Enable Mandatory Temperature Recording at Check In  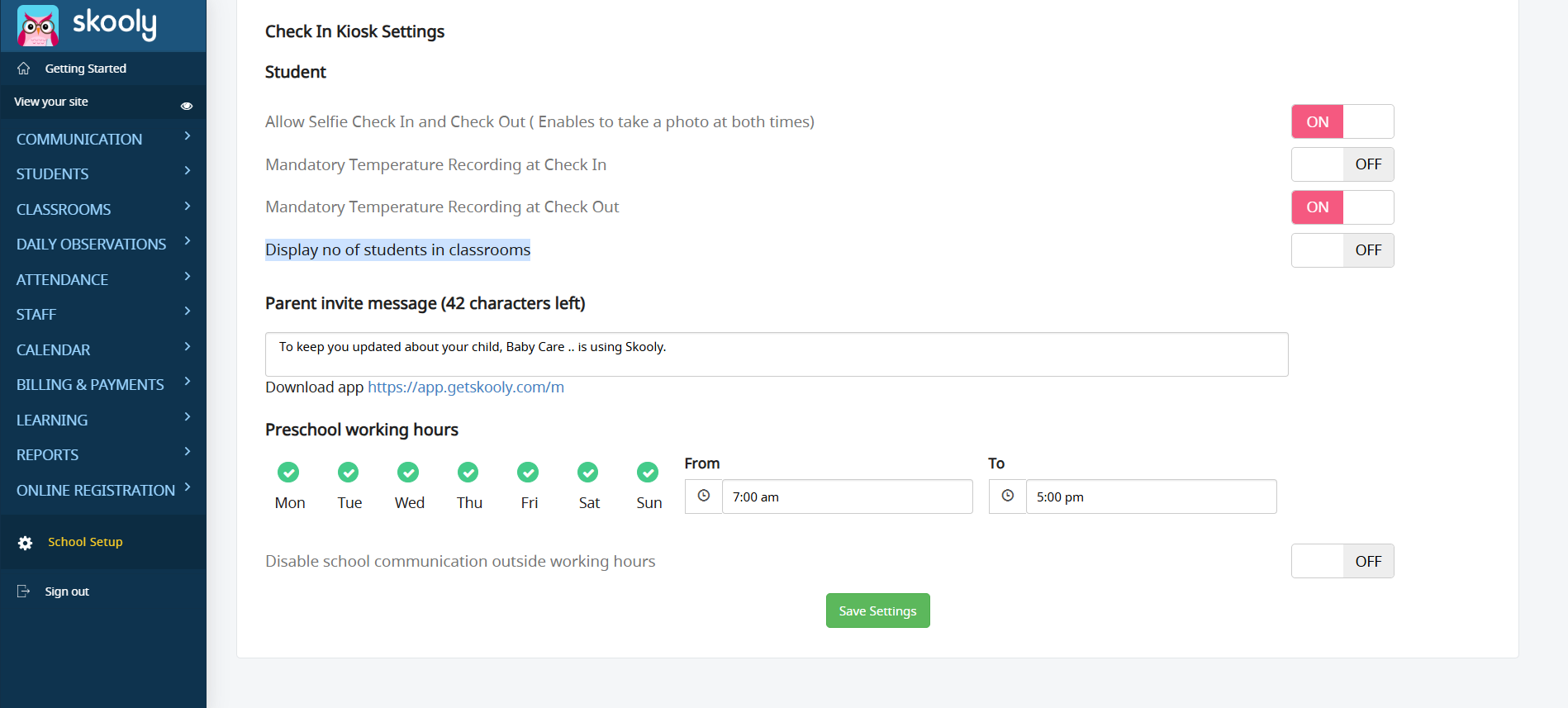(x=1342, y=164)
